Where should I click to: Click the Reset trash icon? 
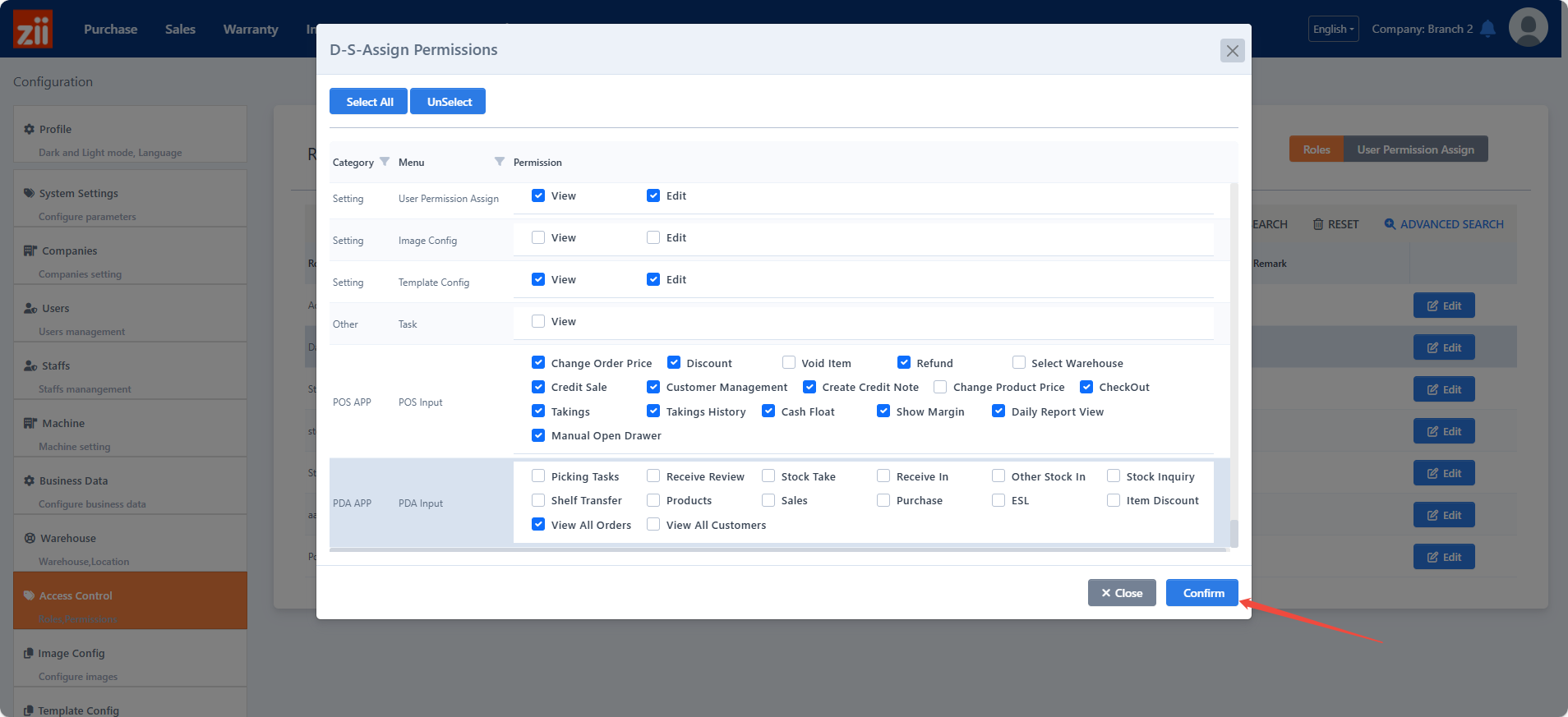pos(1318,224)
